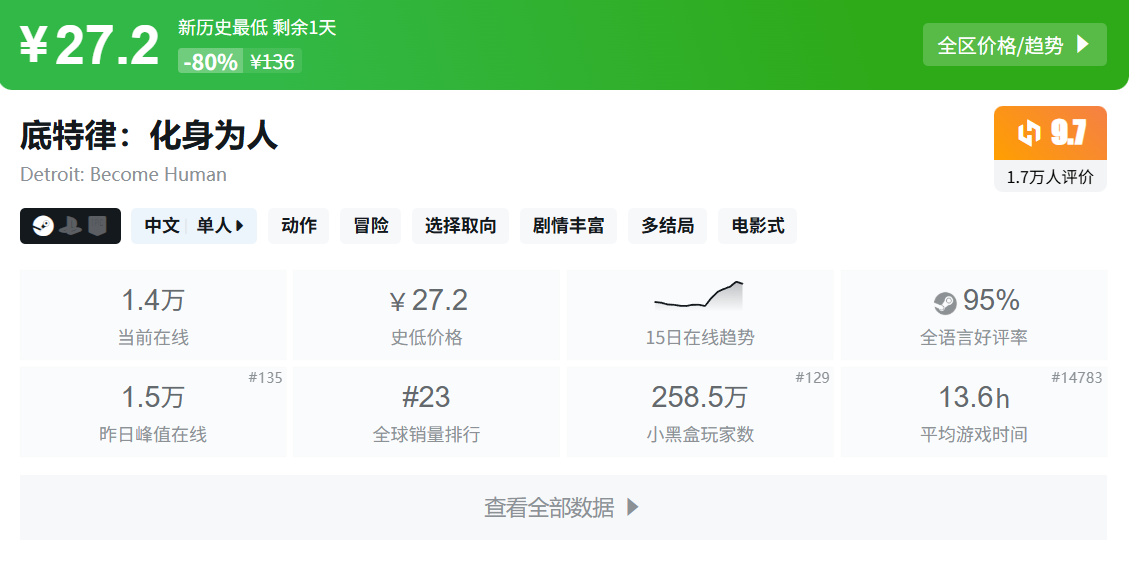Open the 全语言好评率 stat card

974,315
